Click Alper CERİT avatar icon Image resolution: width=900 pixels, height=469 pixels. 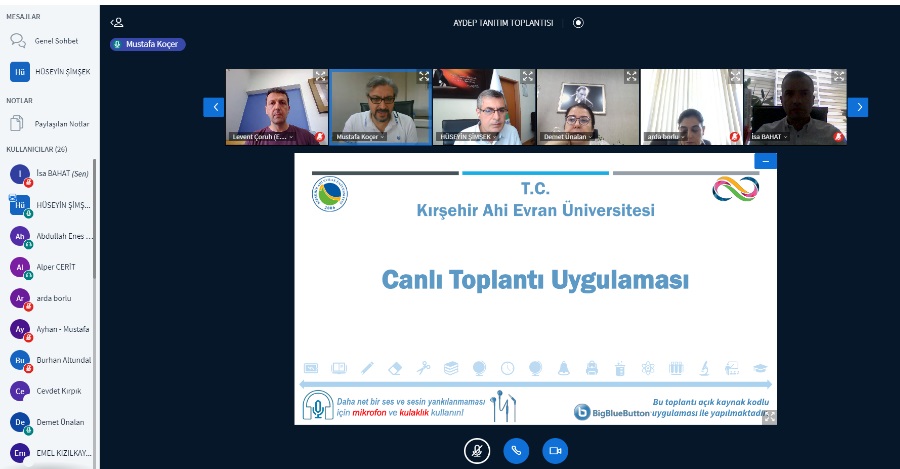[20, 267]
